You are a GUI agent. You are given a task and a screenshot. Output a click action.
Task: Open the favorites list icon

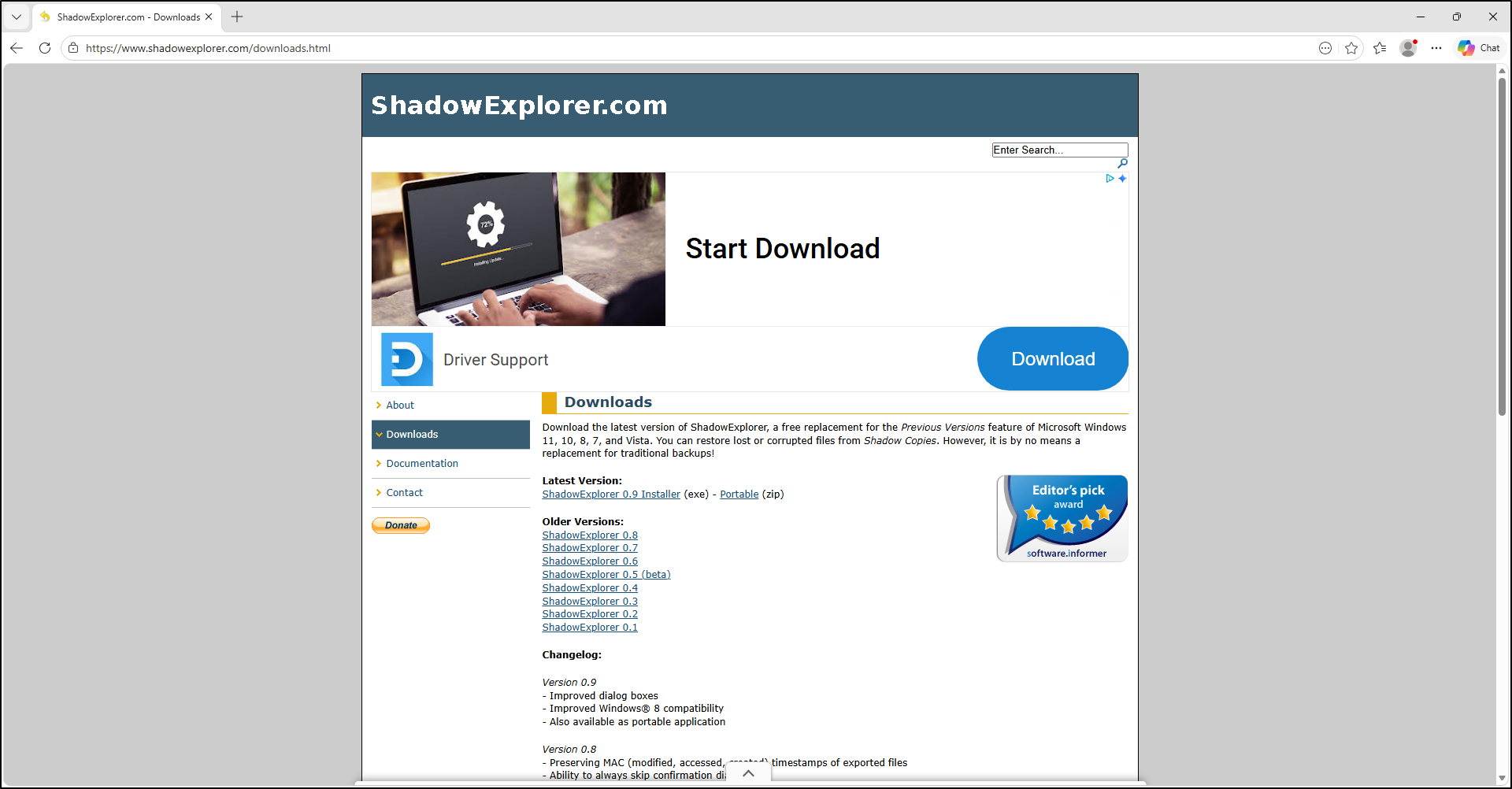coord(1380,48)
